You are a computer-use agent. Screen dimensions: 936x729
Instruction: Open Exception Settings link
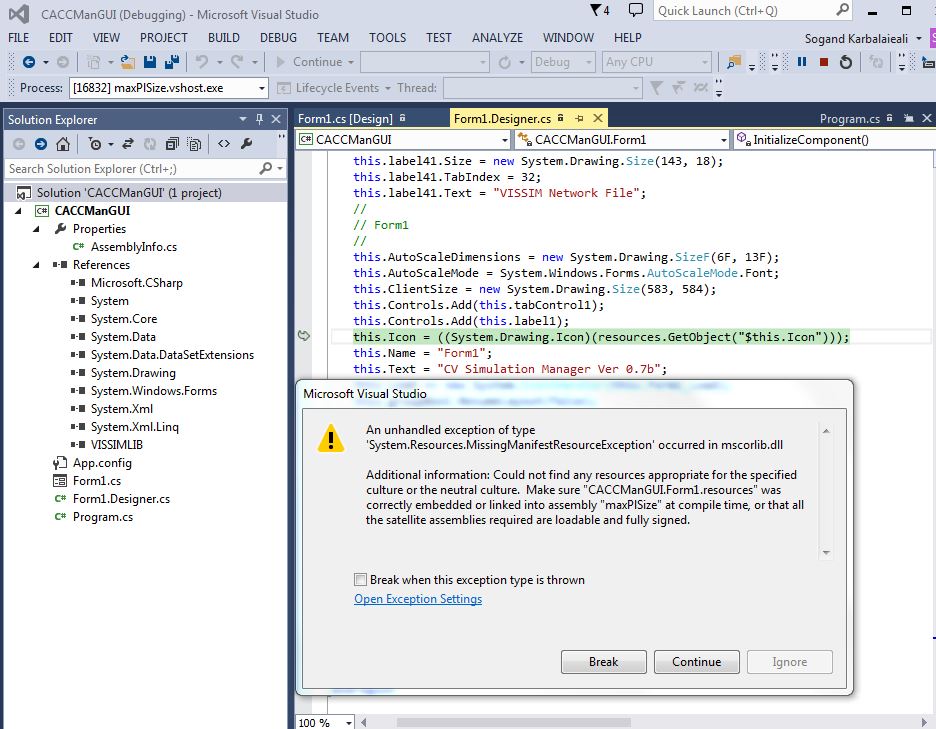click(x=418, y=598)
